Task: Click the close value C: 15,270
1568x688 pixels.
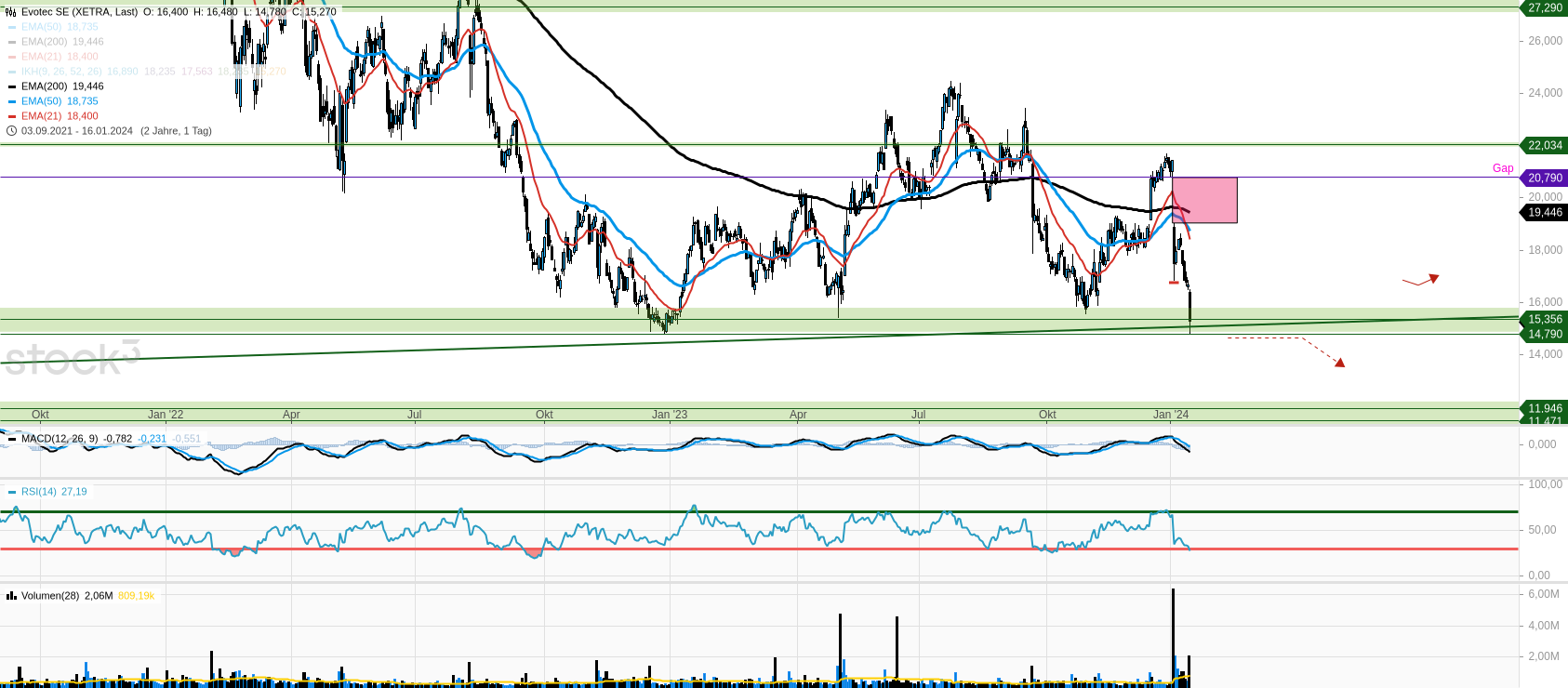Action: 314,12
